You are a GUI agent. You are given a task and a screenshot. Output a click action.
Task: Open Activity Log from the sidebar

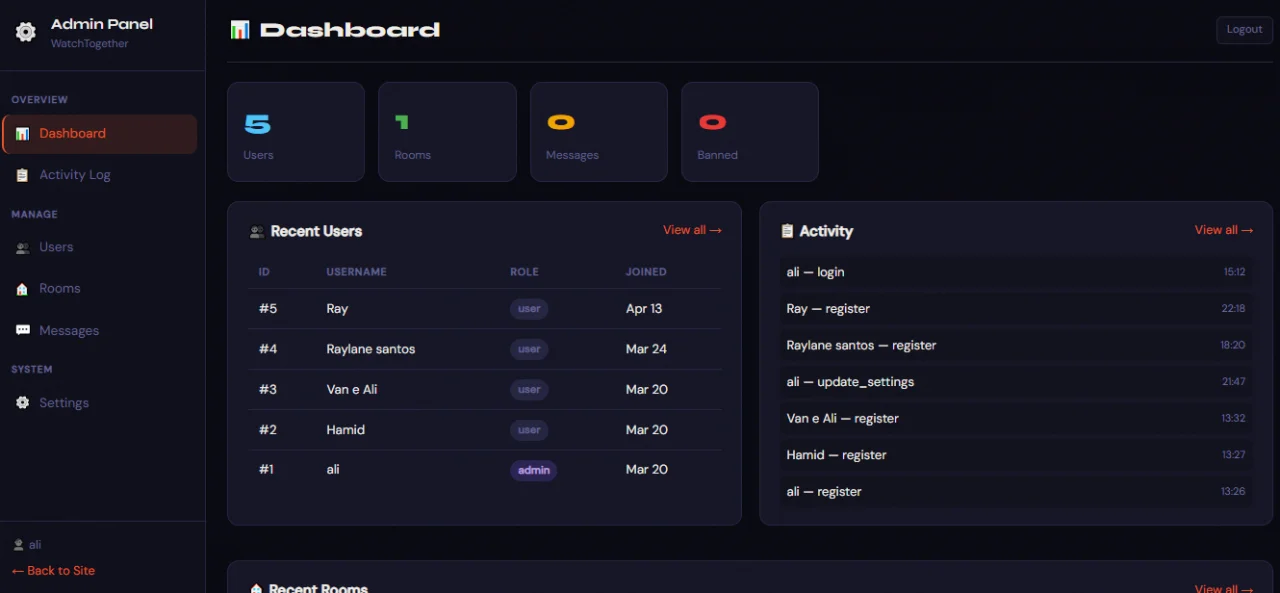100,175
